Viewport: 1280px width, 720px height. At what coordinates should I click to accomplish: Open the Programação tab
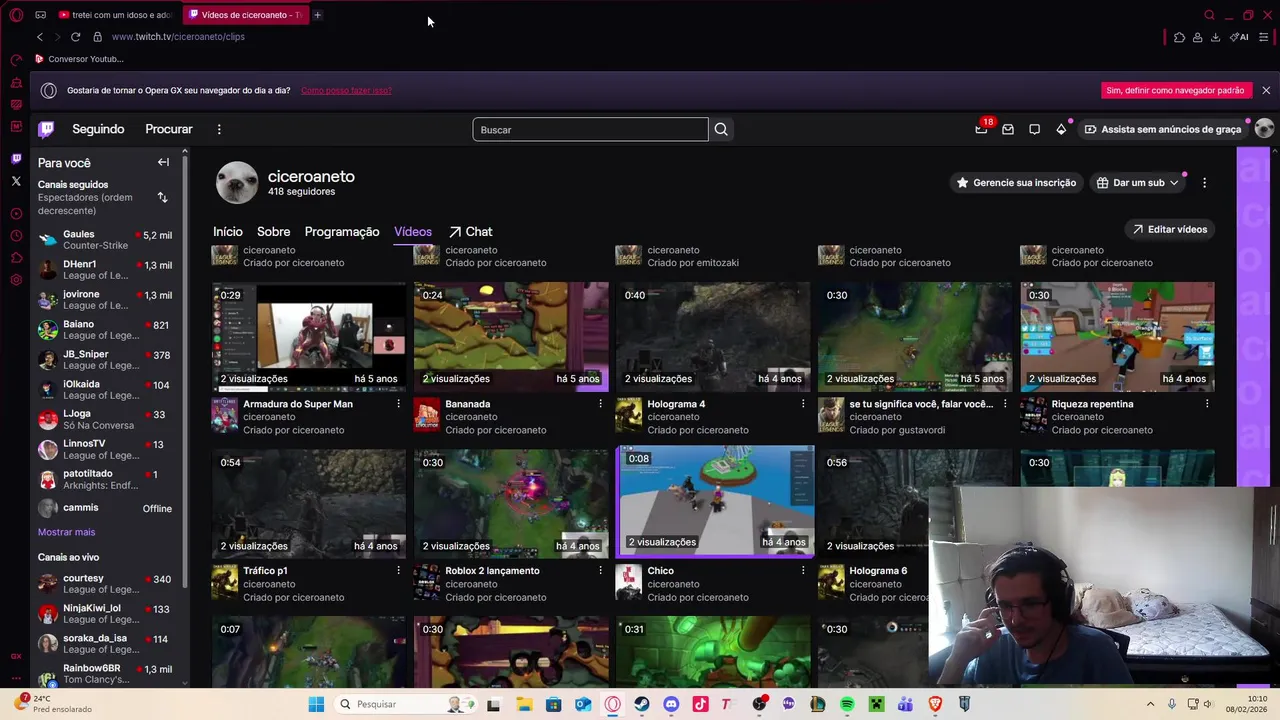342,231
